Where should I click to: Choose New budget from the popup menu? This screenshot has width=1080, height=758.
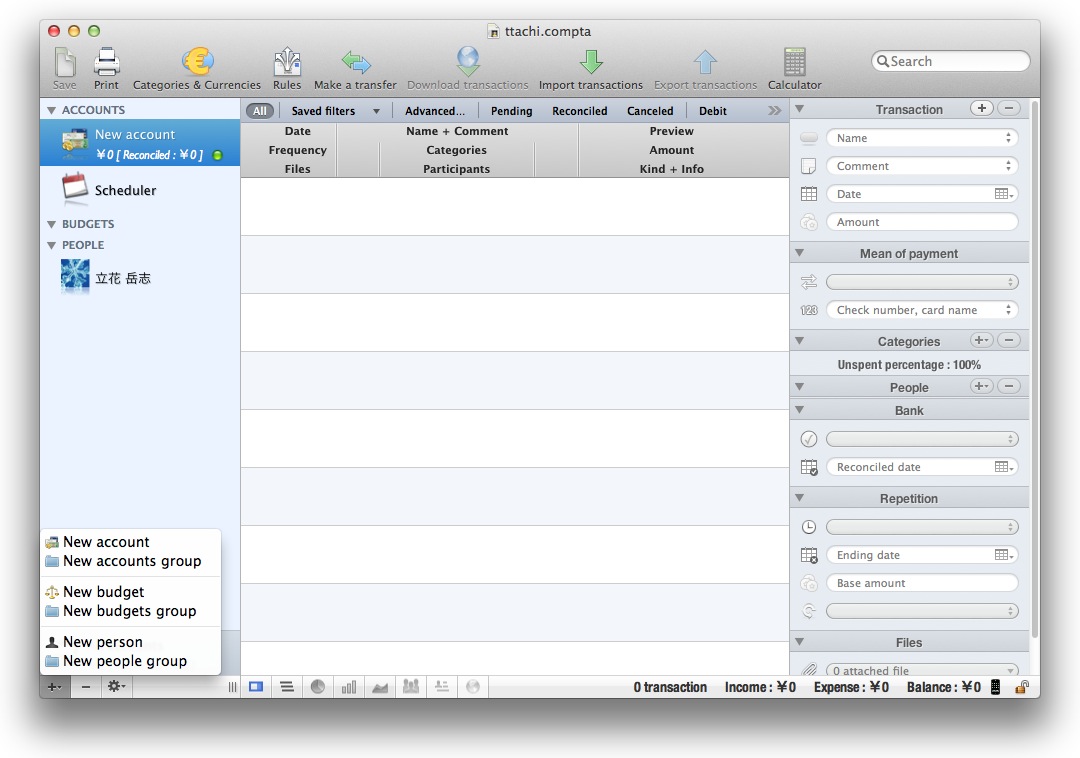click(x=103, y=592)
